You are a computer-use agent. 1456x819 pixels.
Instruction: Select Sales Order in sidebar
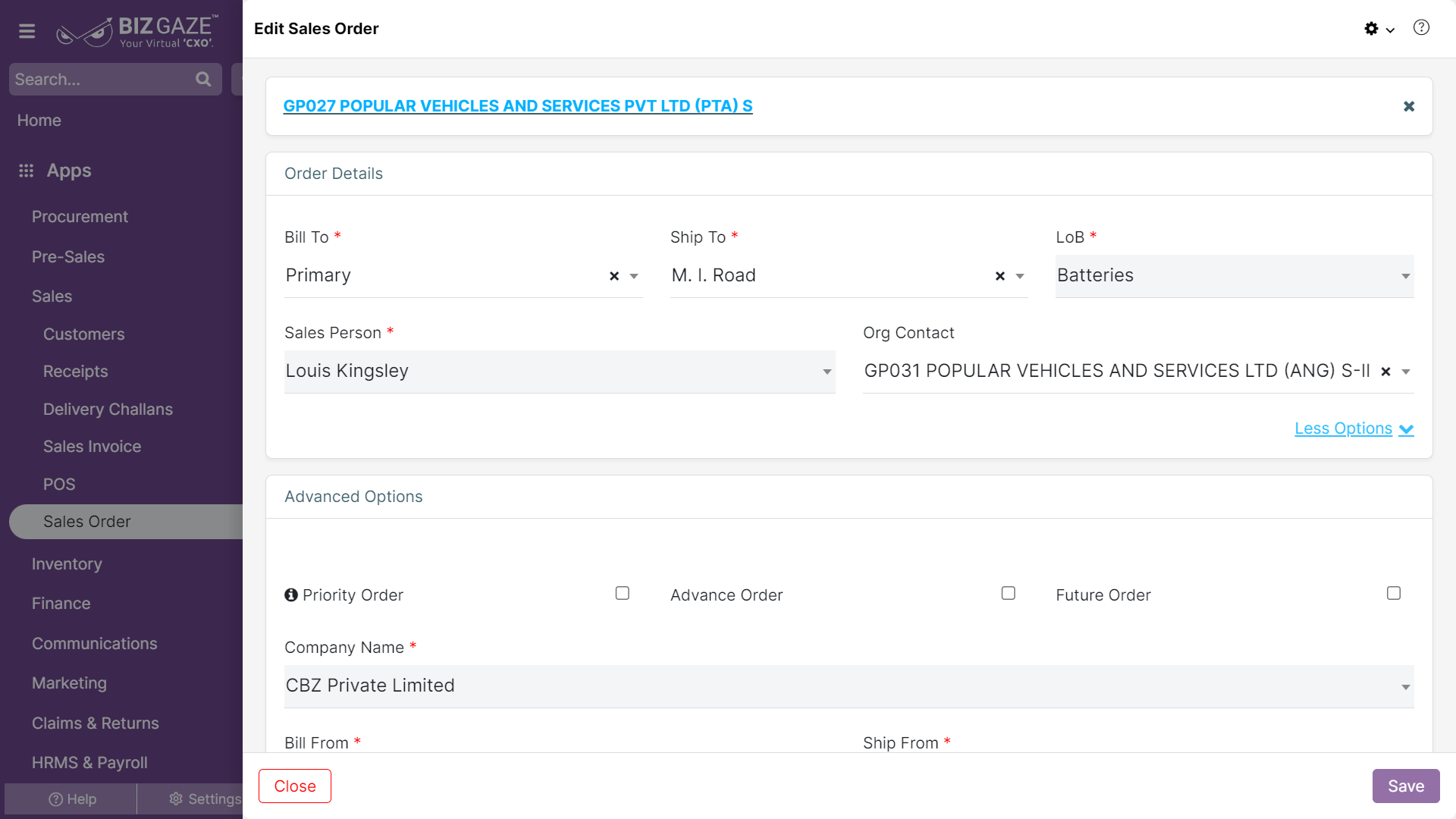tap(126, 522)
